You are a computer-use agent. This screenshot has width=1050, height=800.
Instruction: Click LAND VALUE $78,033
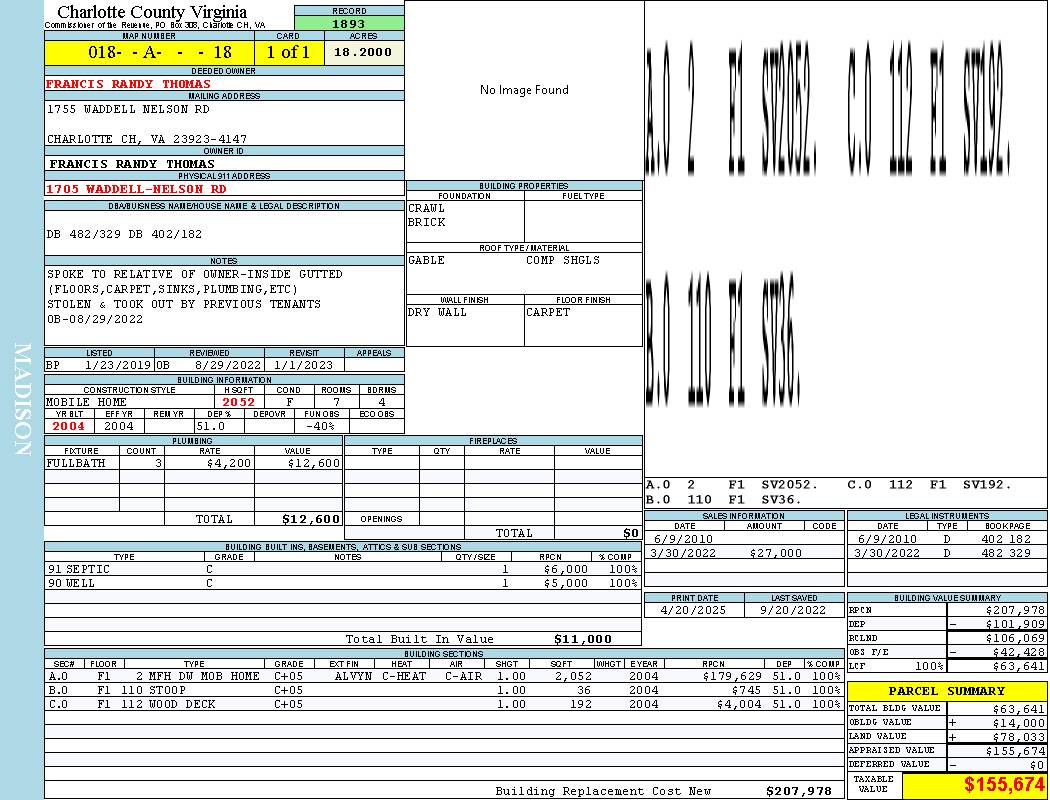(x=1019, y=737)
